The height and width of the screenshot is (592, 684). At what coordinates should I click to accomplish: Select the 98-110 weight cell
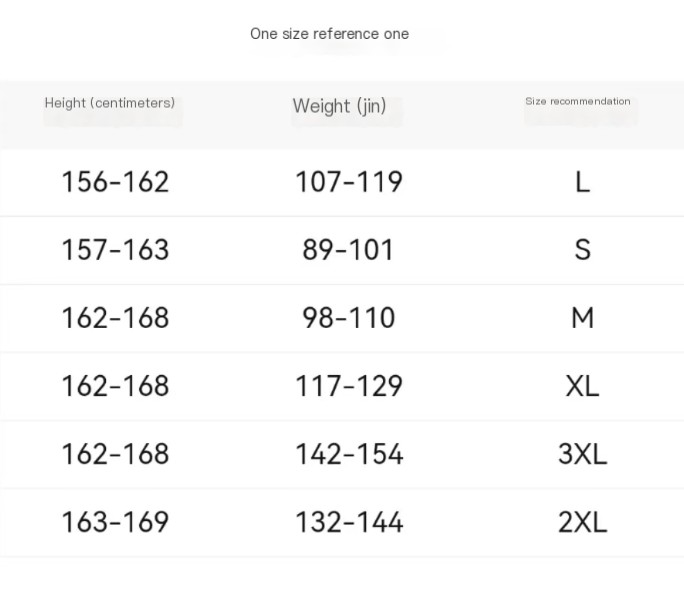tap(349, 318)
